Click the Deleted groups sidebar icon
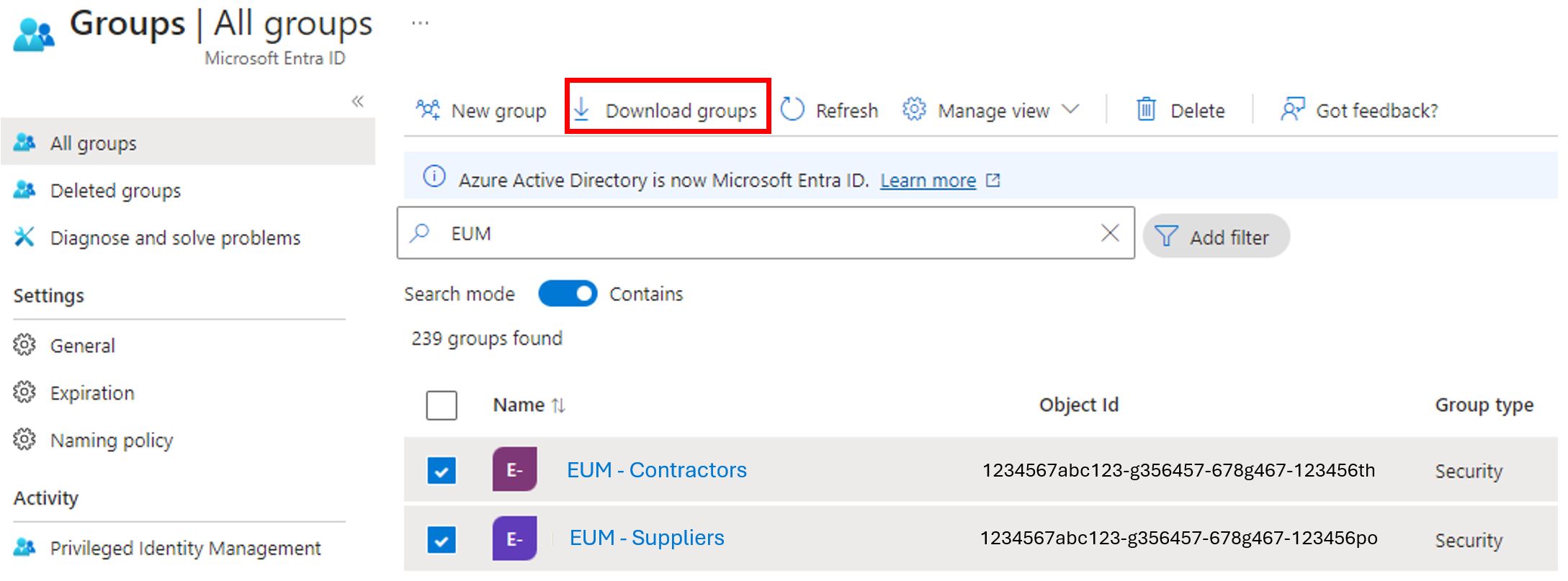 24,189
